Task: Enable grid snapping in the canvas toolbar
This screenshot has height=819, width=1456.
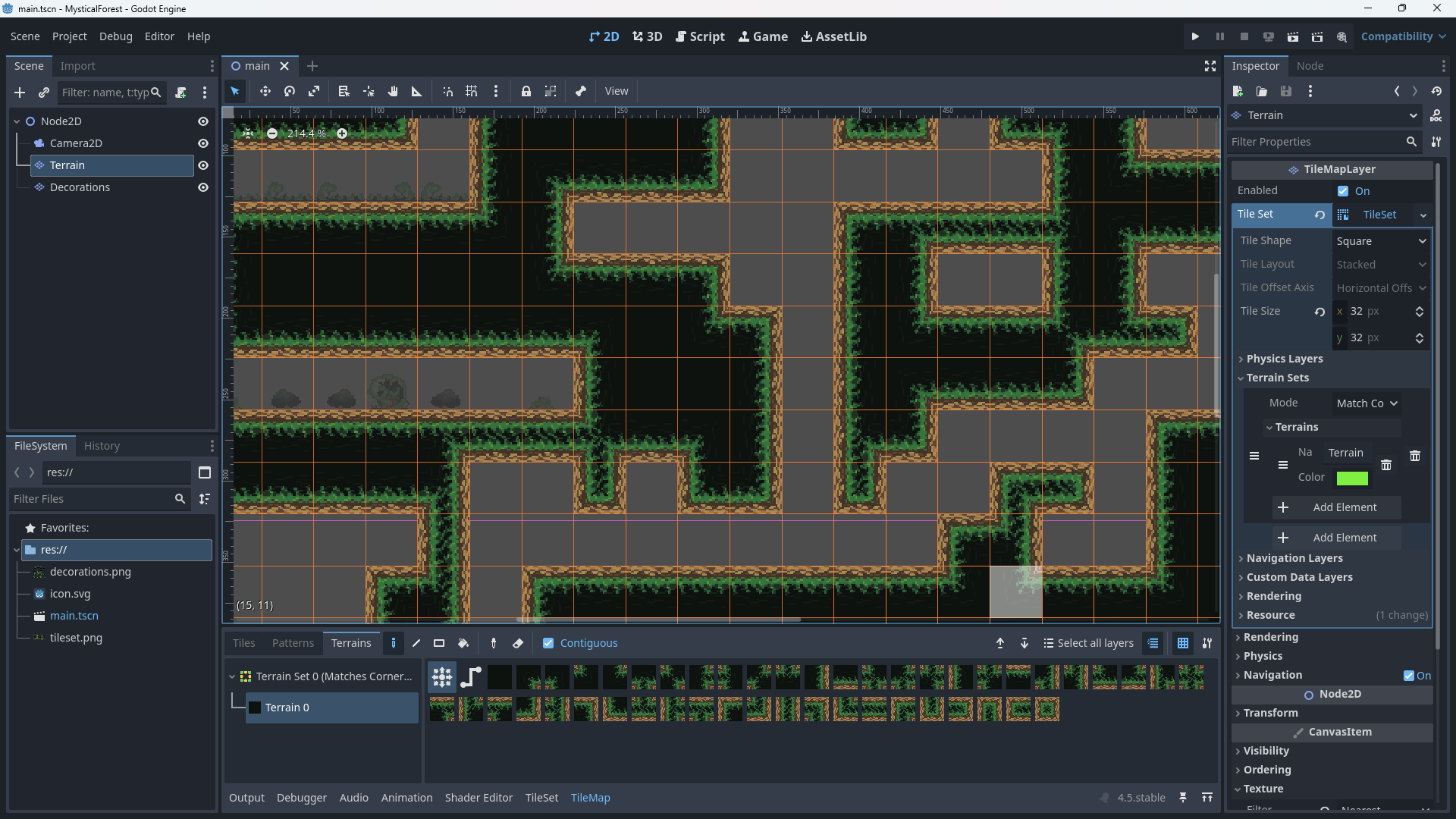Action: click(x=471, y=91)
